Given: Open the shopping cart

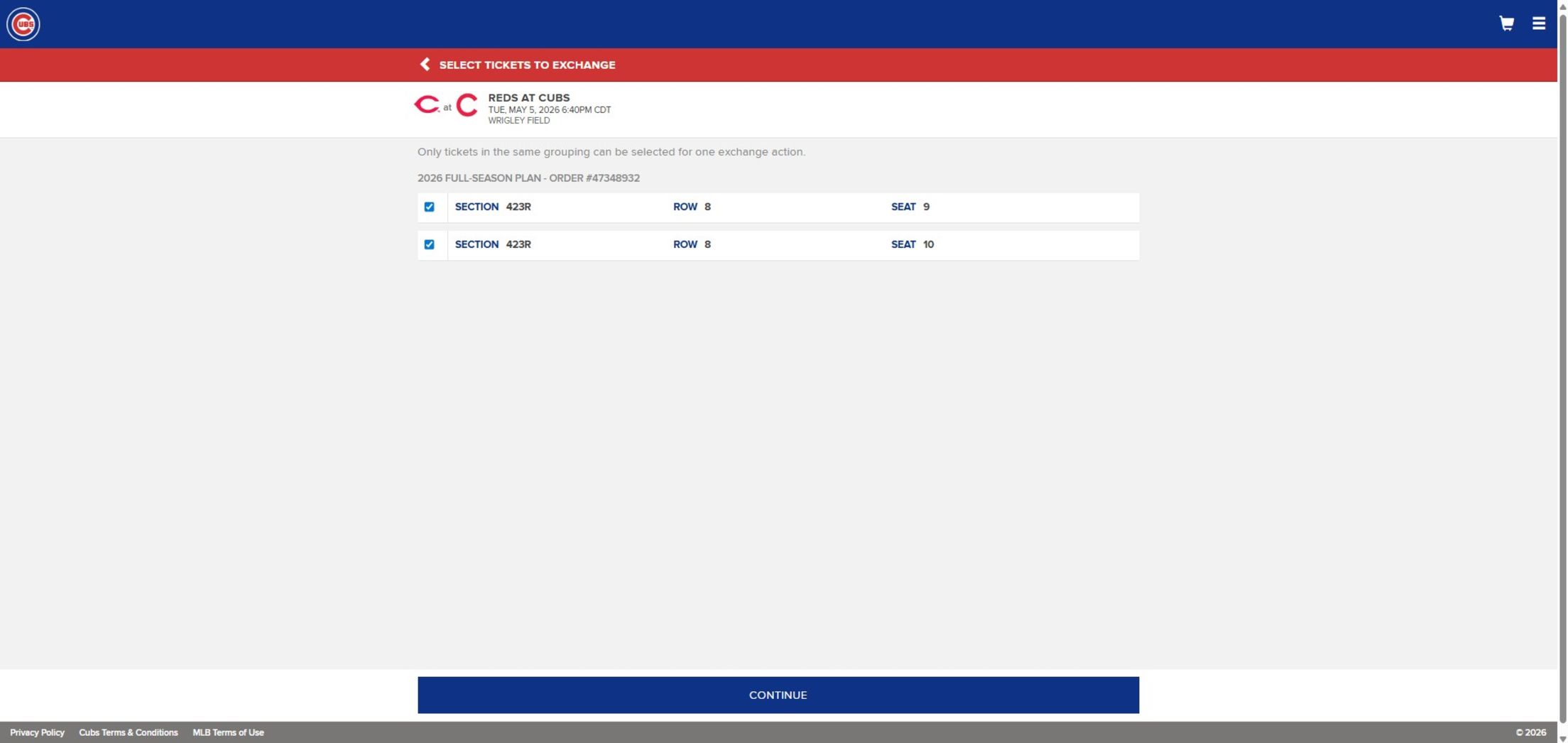Looking at the screenshot, I should (x=1506, y=23).
